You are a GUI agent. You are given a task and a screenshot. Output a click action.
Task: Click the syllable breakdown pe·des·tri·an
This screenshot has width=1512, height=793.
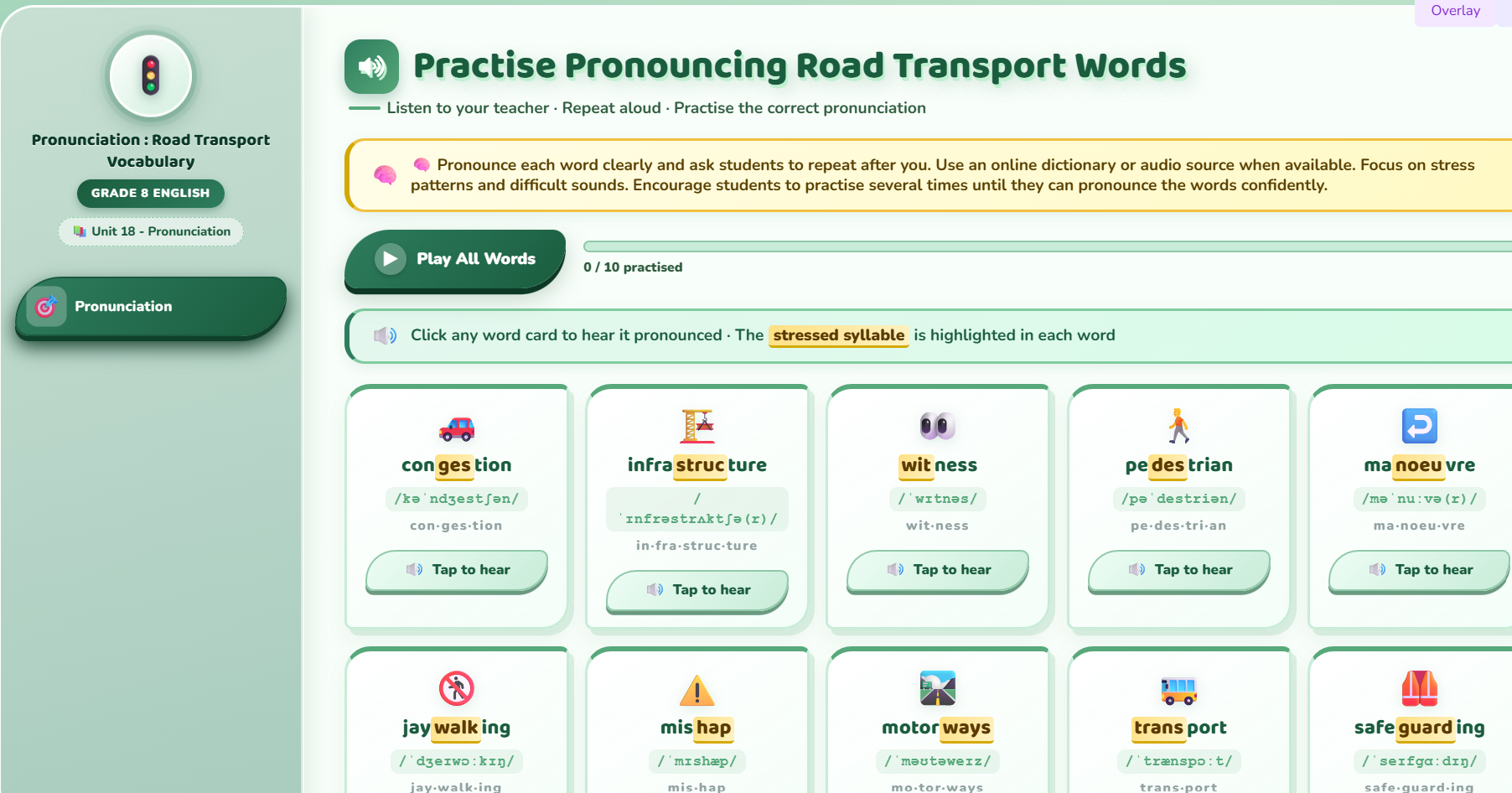1178,526
